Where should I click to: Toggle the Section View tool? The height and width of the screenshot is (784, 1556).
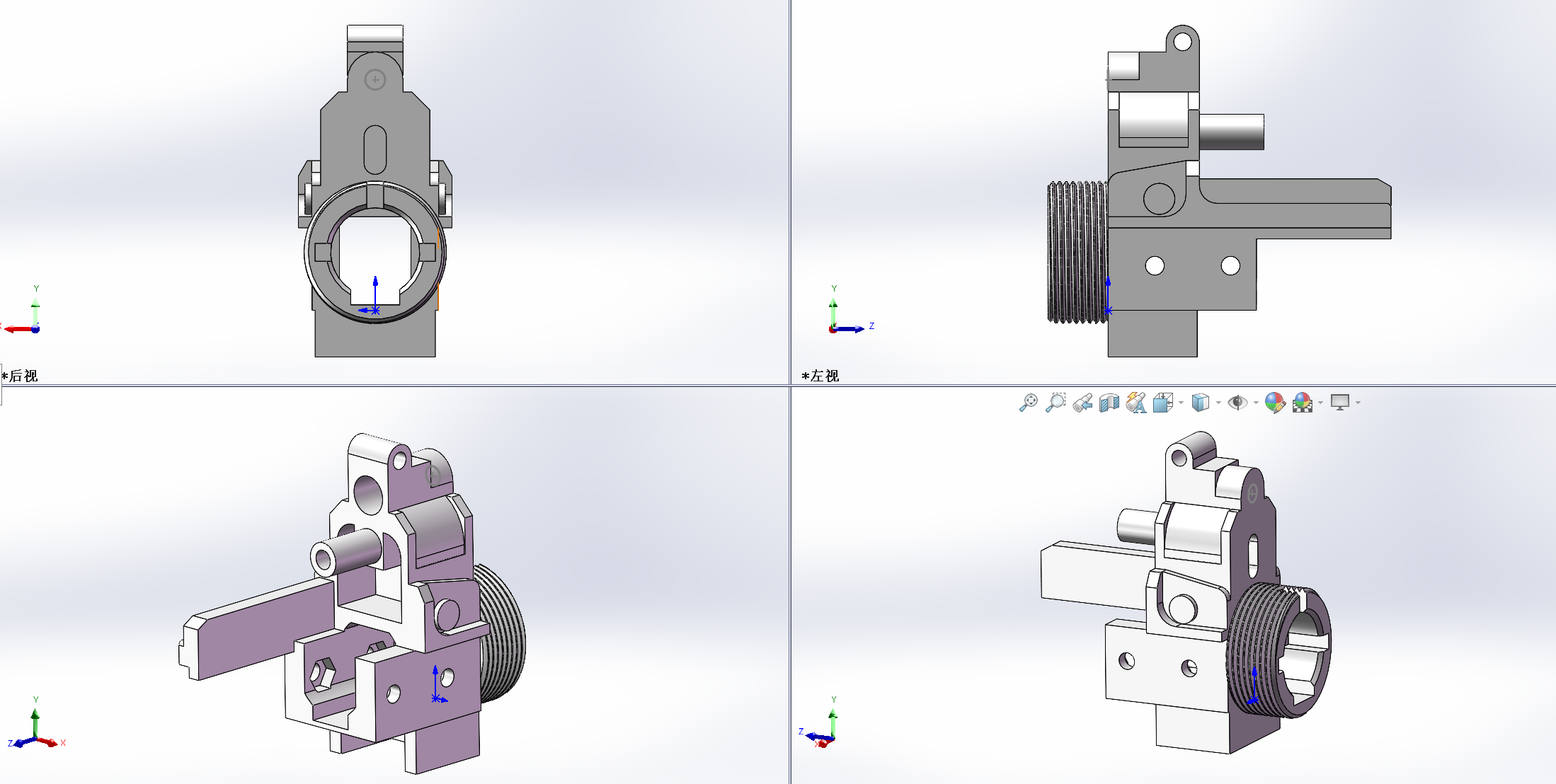1109,403
